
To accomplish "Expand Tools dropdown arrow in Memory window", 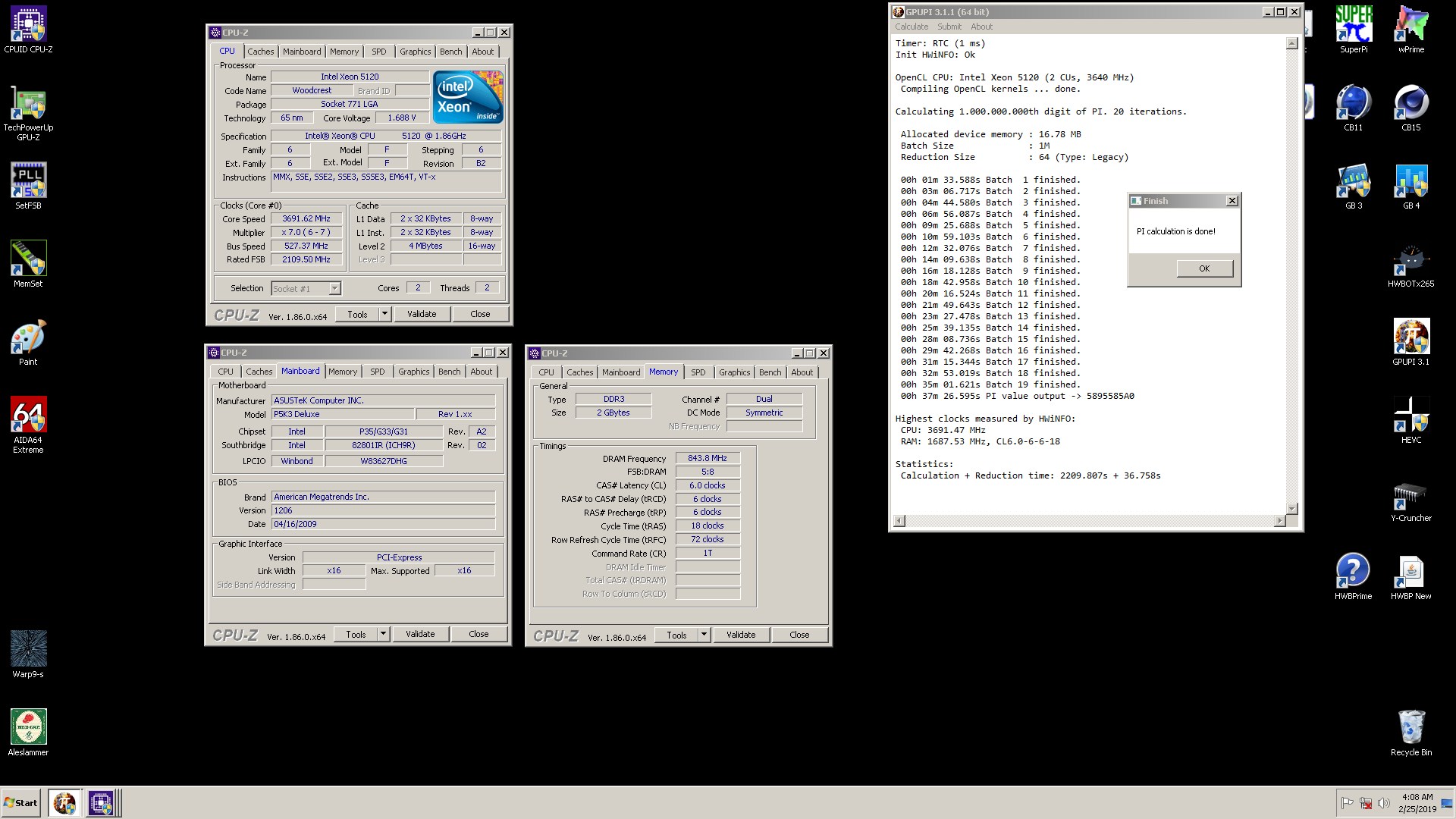I will [x=704, y=635].
